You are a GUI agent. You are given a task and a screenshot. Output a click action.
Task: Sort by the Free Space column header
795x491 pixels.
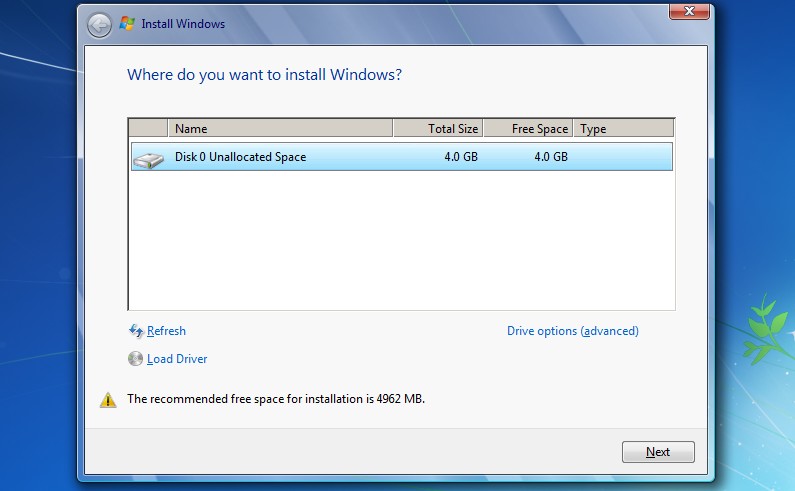(x=528, y=128)
